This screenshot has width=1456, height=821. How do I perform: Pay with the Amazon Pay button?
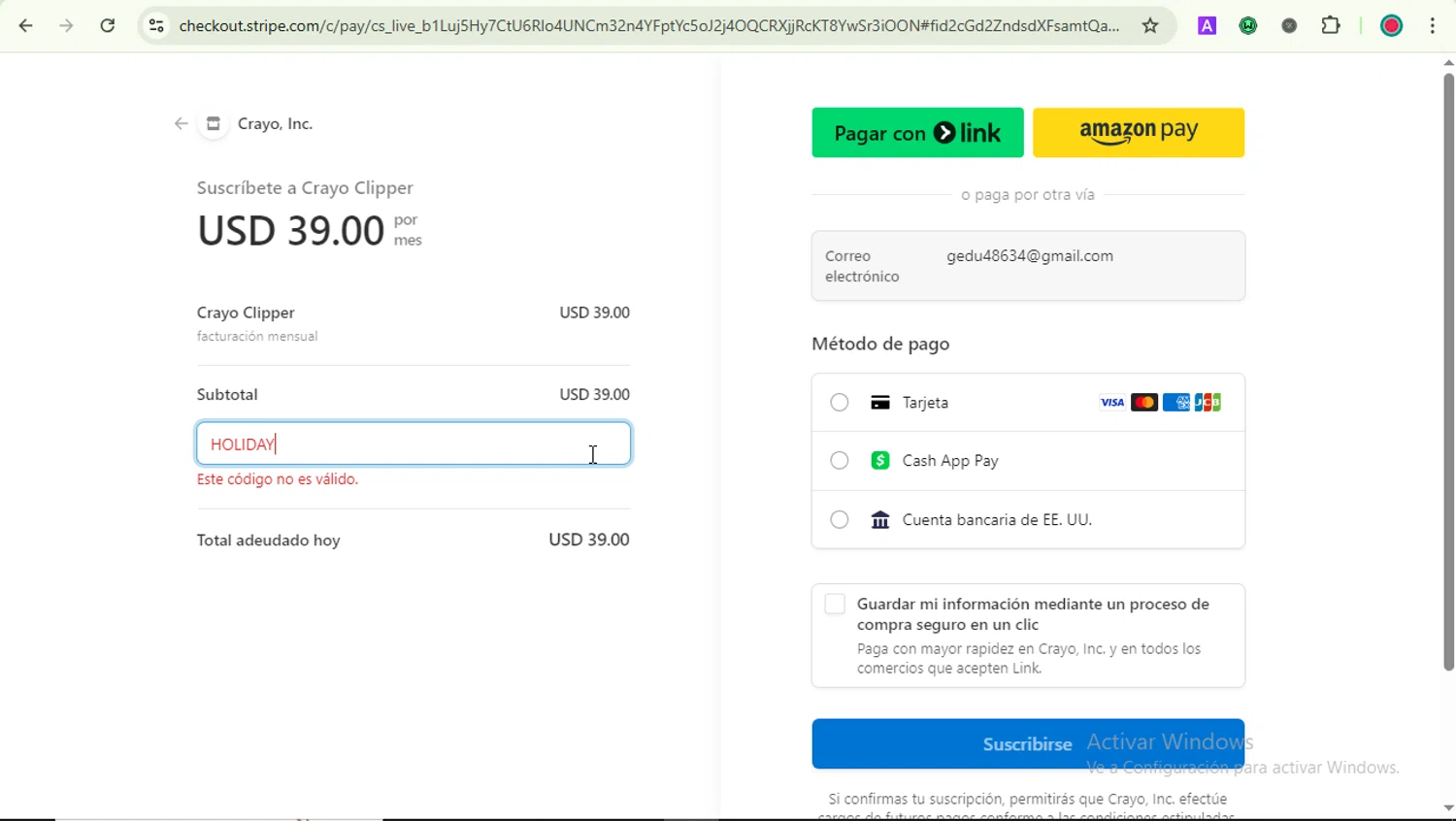(1139, 133)
